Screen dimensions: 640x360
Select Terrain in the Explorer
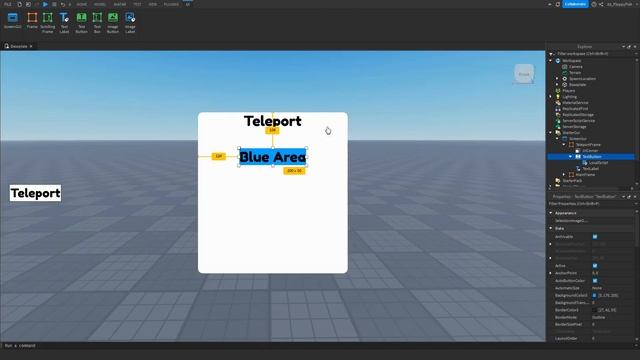[575, 73]
